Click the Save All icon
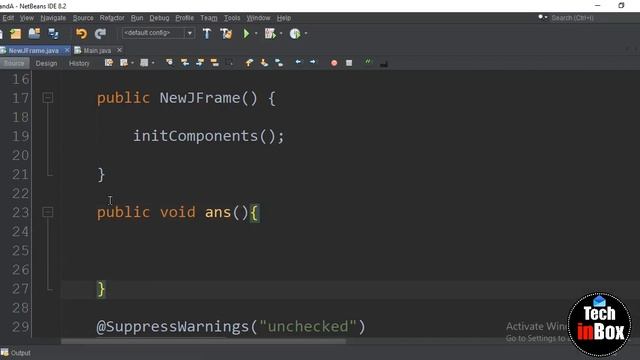Image resolution: width=640 pixels, height=360 pixels. pyautogui.click(x=53, y=33)
